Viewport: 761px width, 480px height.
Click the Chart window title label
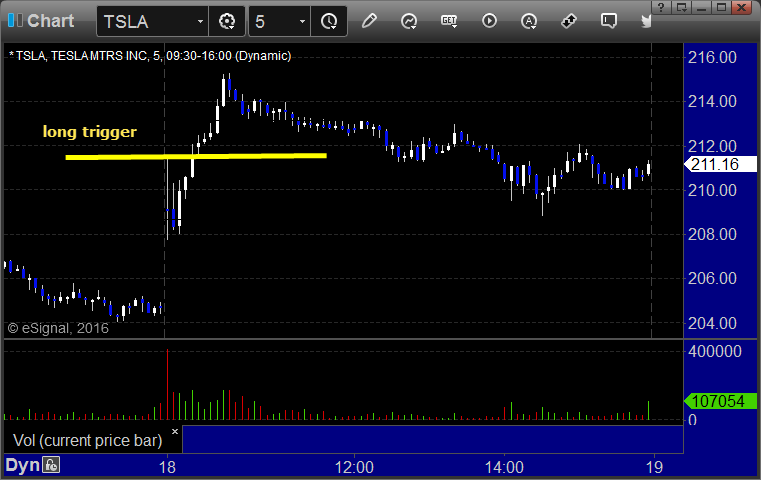(50, 20)
